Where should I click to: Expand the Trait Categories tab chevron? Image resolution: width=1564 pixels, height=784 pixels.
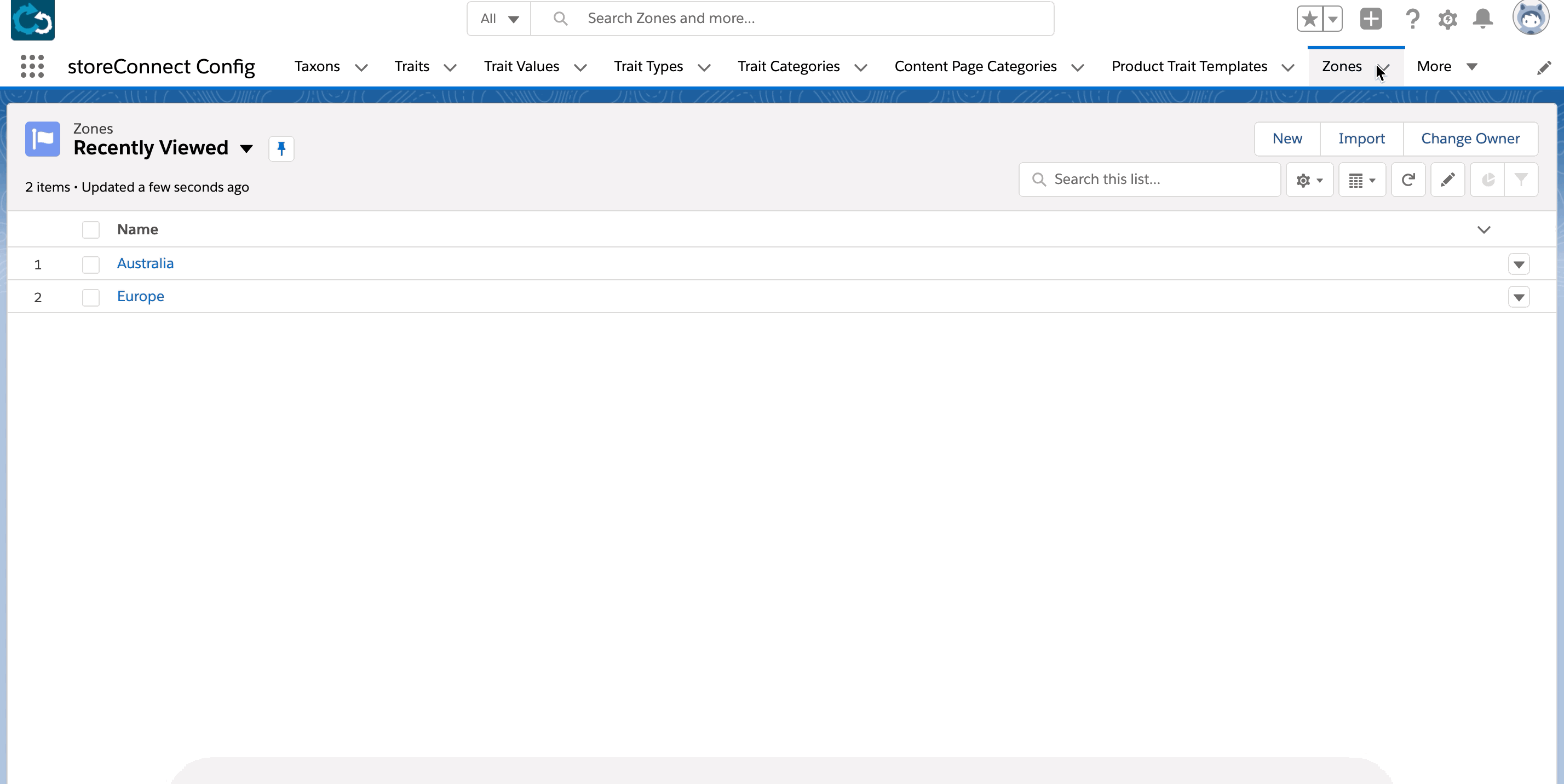coord(861,67)
